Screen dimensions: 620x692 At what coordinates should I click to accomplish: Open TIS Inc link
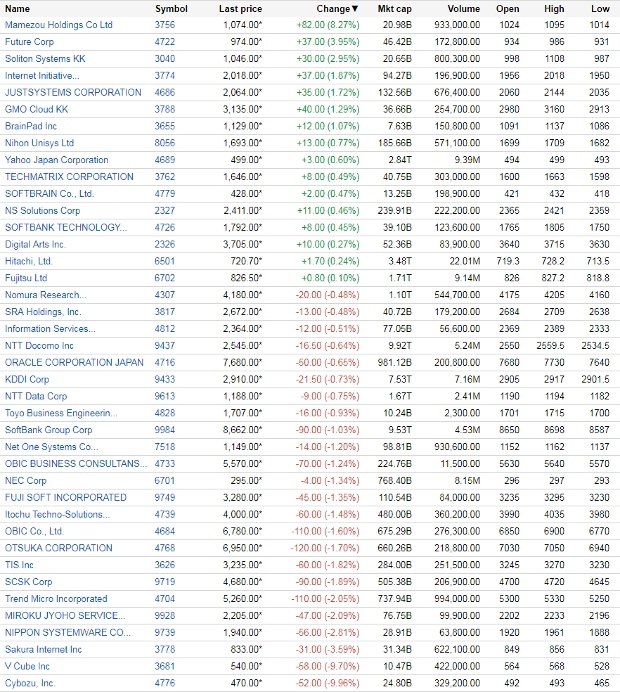coord(19,565)
